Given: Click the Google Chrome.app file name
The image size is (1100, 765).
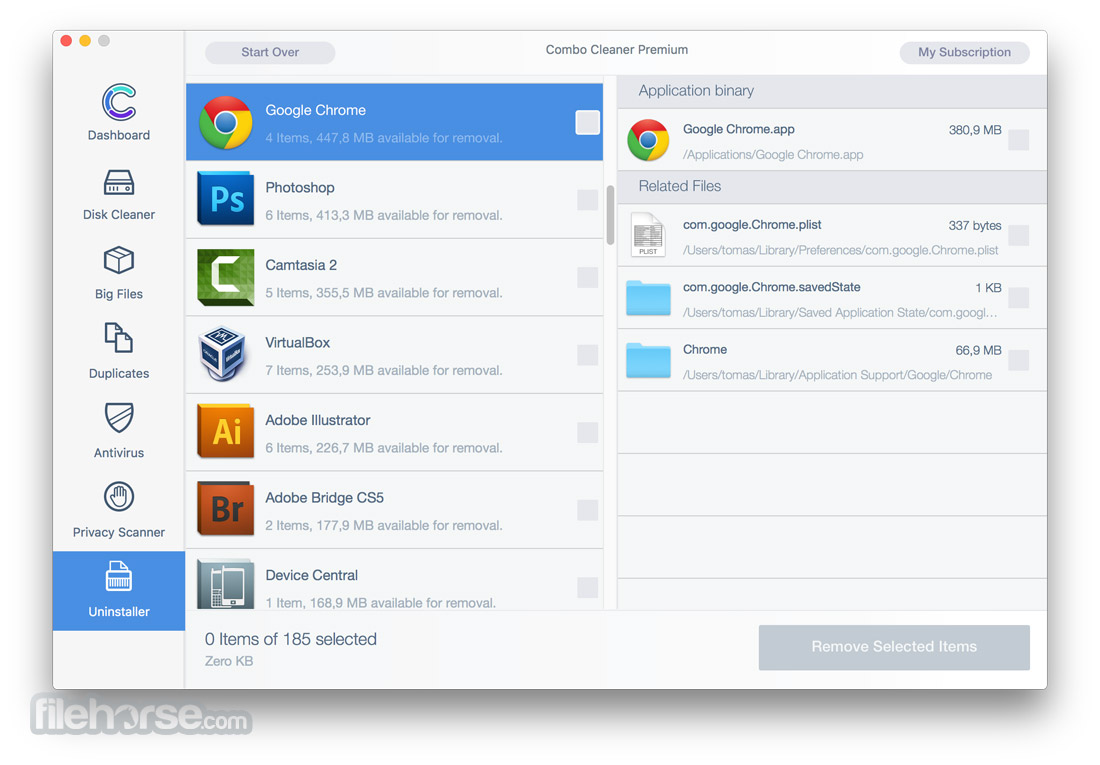Looking at the screenshot, I should 739,129.
